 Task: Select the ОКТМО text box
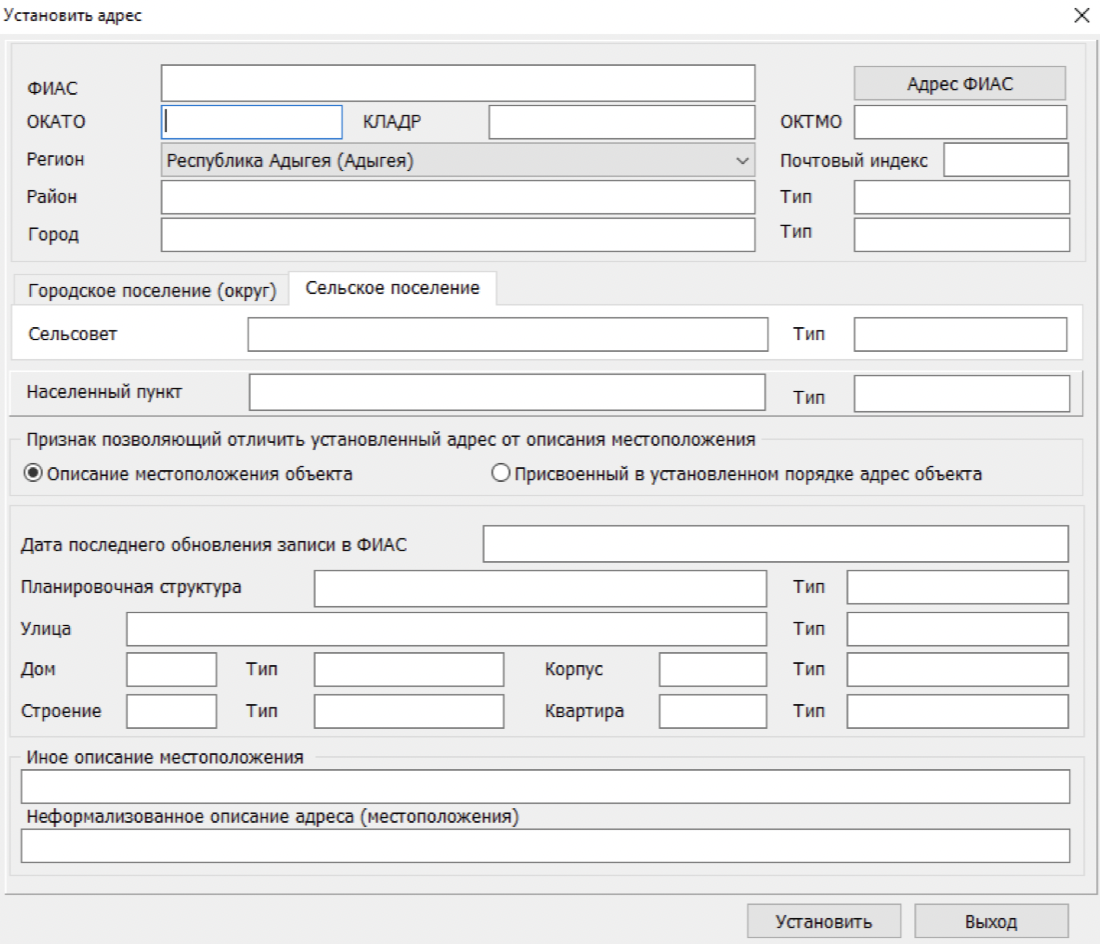960,122
